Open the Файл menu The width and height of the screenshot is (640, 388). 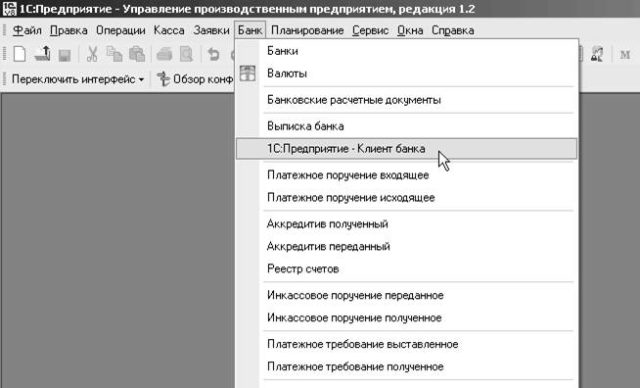pos(27,31)
